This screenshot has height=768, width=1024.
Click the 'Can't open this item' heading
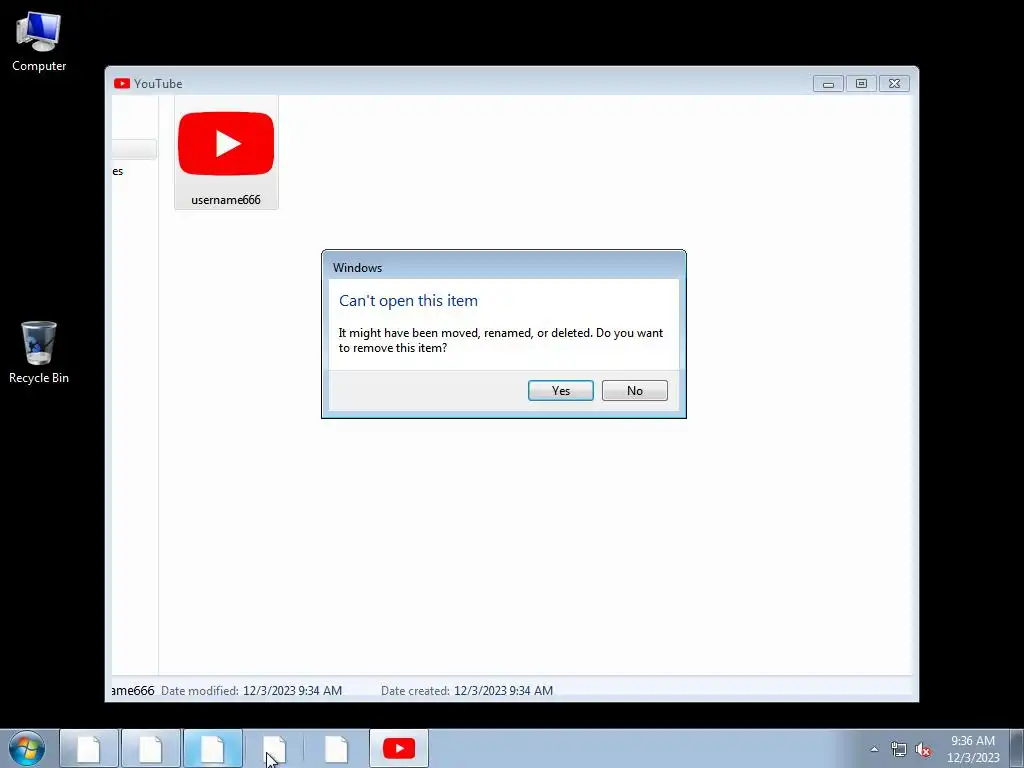(x=408, y=300)
